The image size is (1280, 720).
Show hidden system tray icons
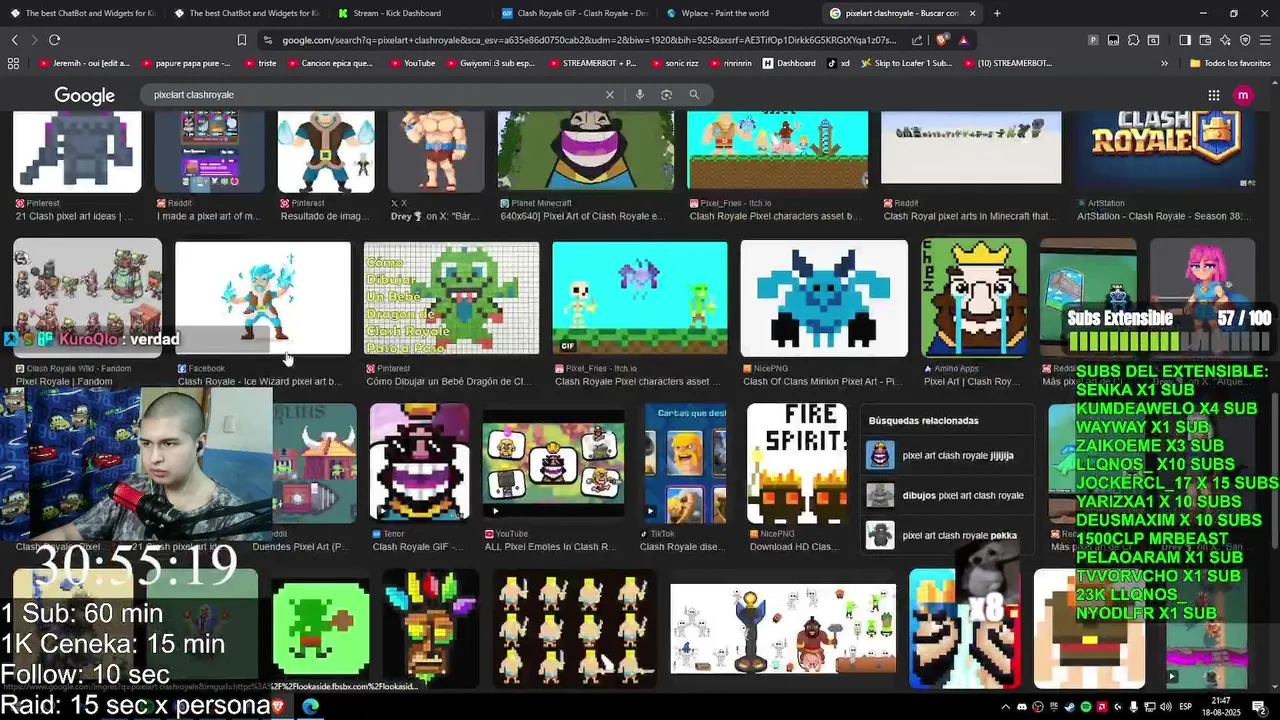pyautogui.click(x=1007, y=707)
